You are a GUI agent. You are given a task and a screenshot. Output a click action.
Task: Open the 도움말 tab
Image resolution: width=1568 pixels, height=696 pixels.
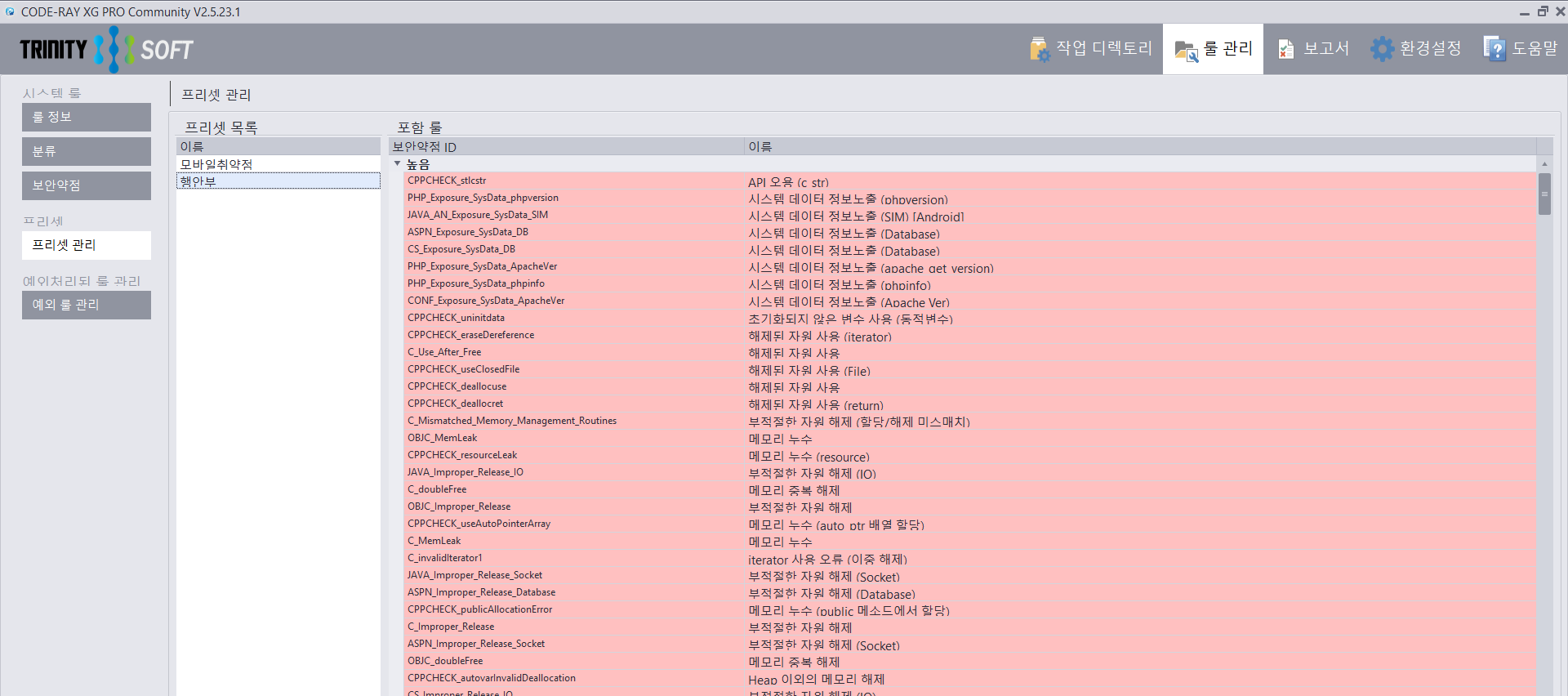(1520, 49)
